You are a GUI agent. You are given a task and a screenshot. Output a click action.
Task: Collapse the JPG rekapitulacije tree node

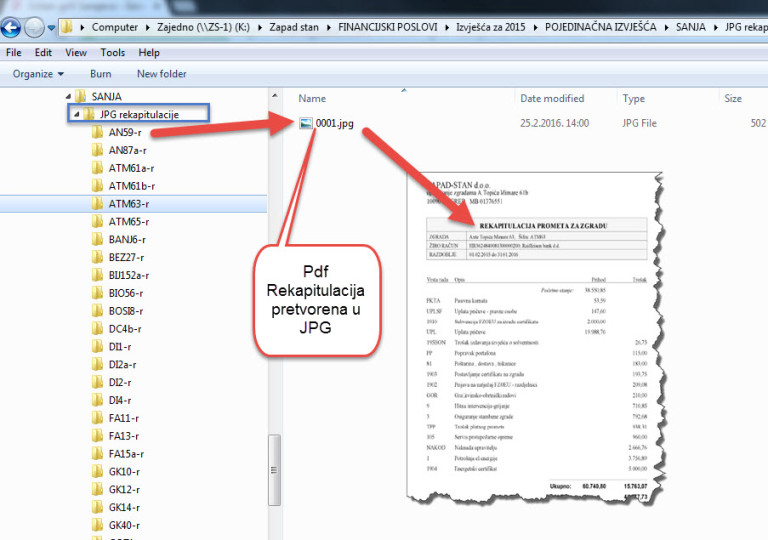click(x=76, y=115)
